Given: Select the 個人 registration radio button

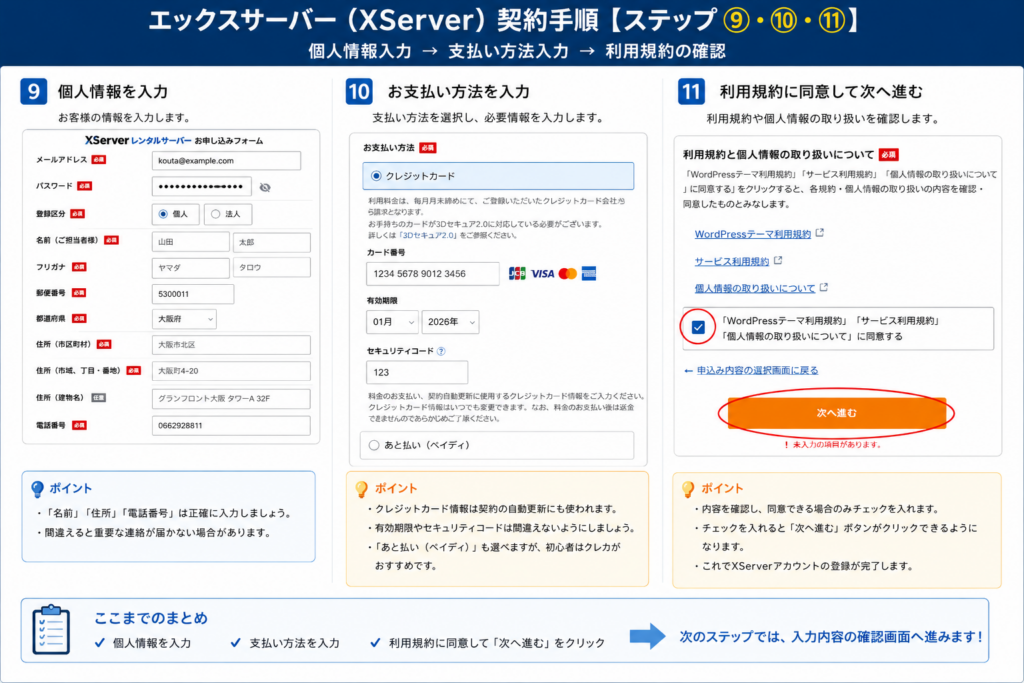Looking at the screenshot, I should tap(163, 214).
